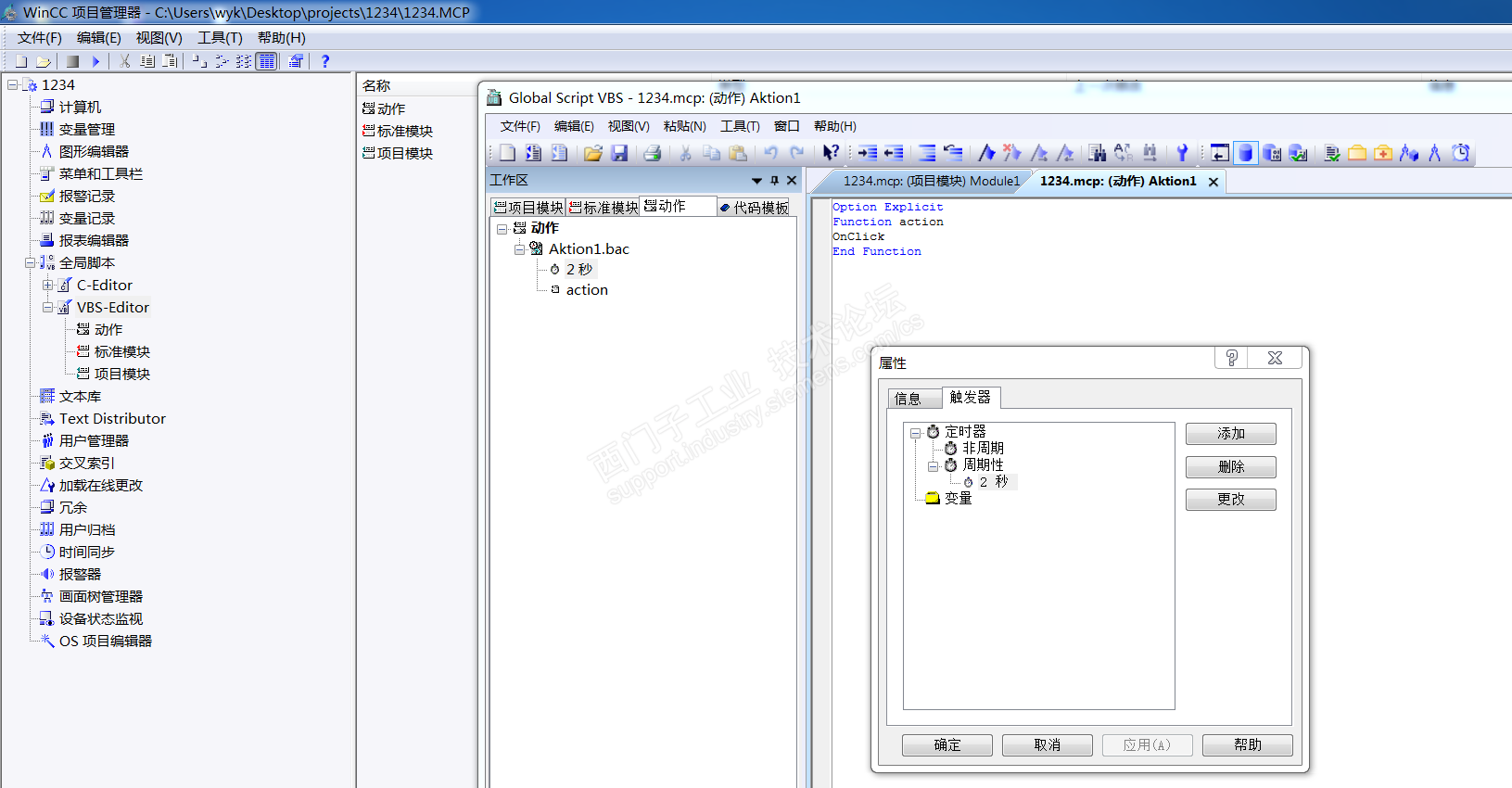Collapse the VBS-Editor tree node

click(x=47, y=307)
